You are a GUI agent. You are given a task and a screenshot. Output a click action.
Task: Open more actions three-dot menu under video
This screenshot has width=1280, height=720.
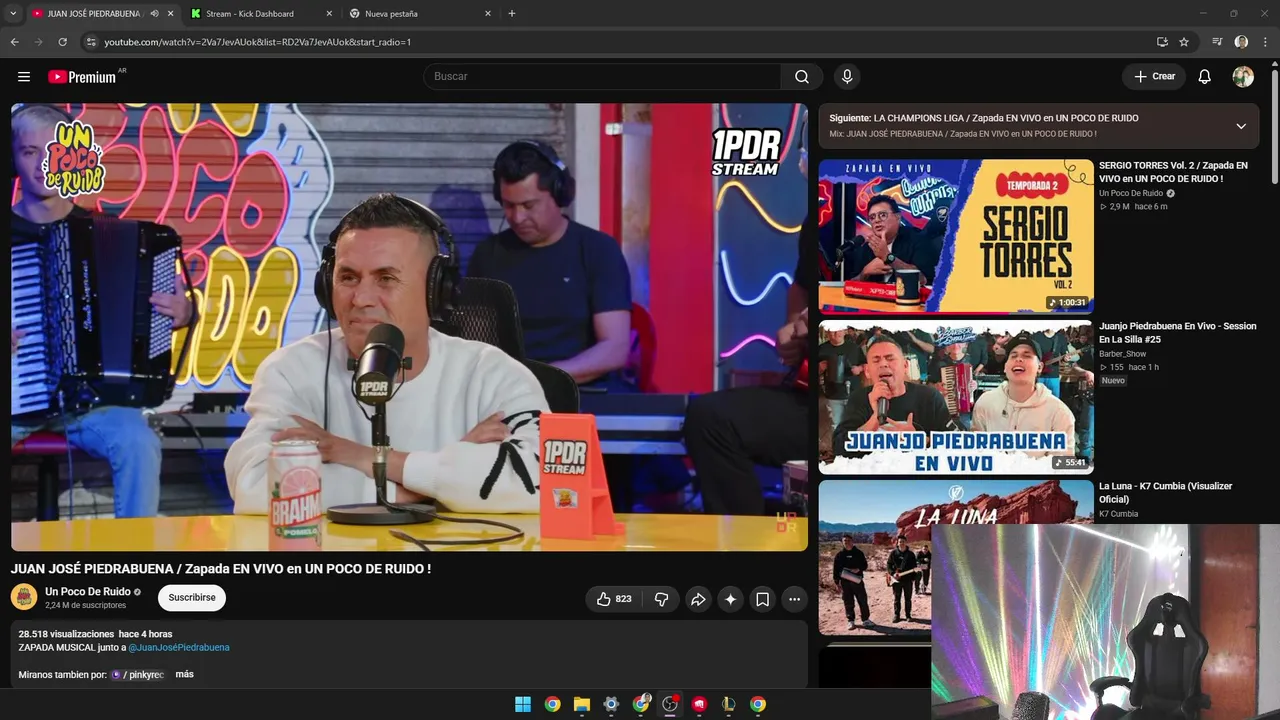[x=794, y=599]
